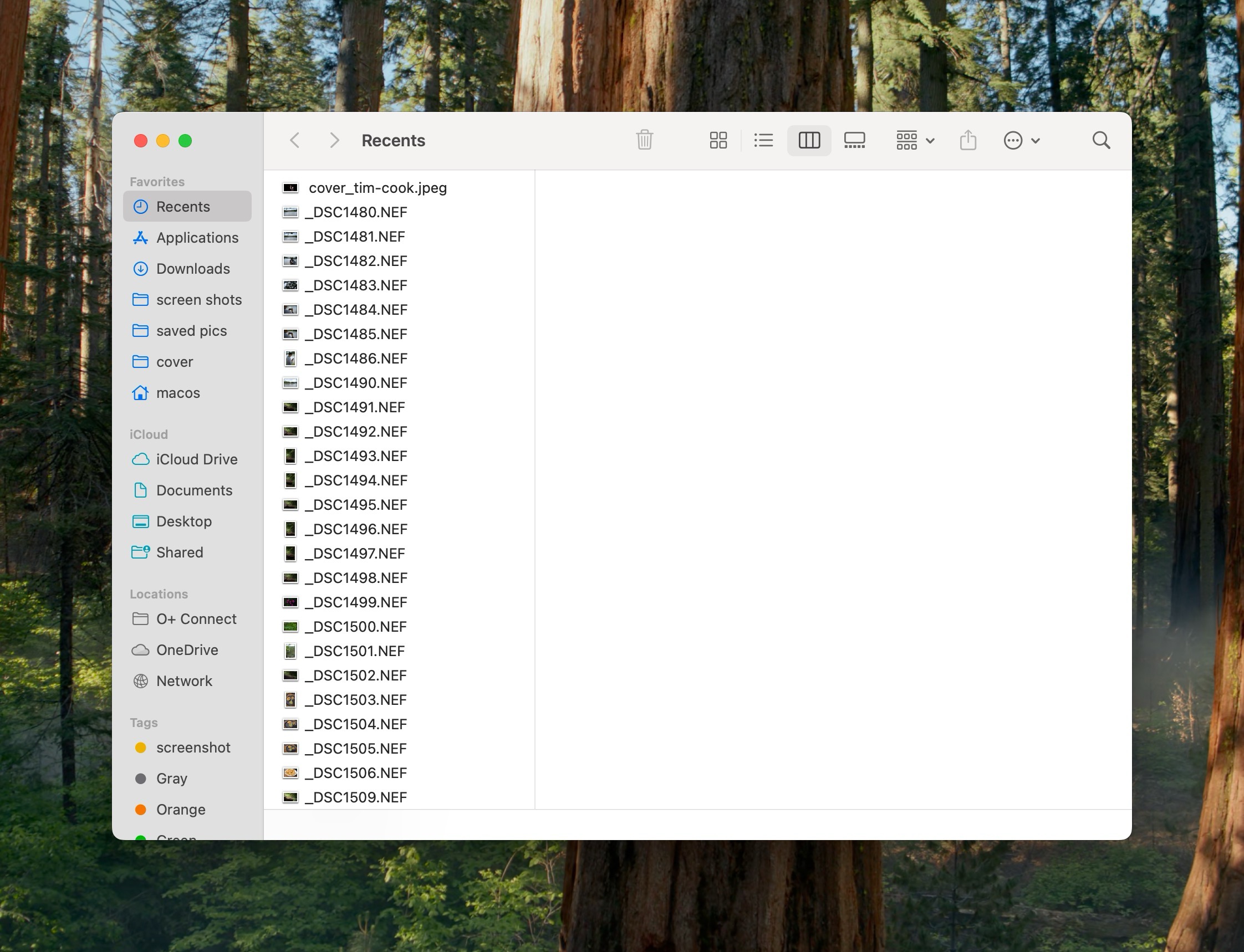Viewport: 1244px width, 952px height.
Task: Select the yellow screenshot tag
Action: (187, 748)
